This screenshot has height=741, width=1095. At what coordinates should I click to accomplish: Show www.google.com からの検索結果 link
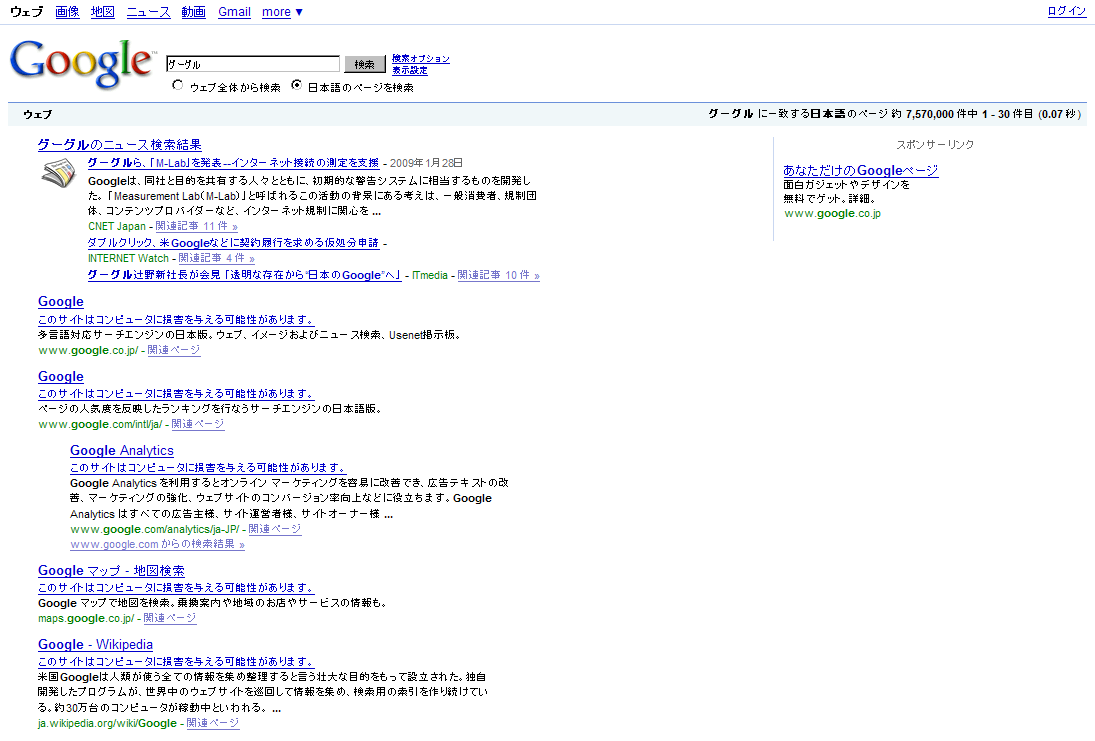157,545
